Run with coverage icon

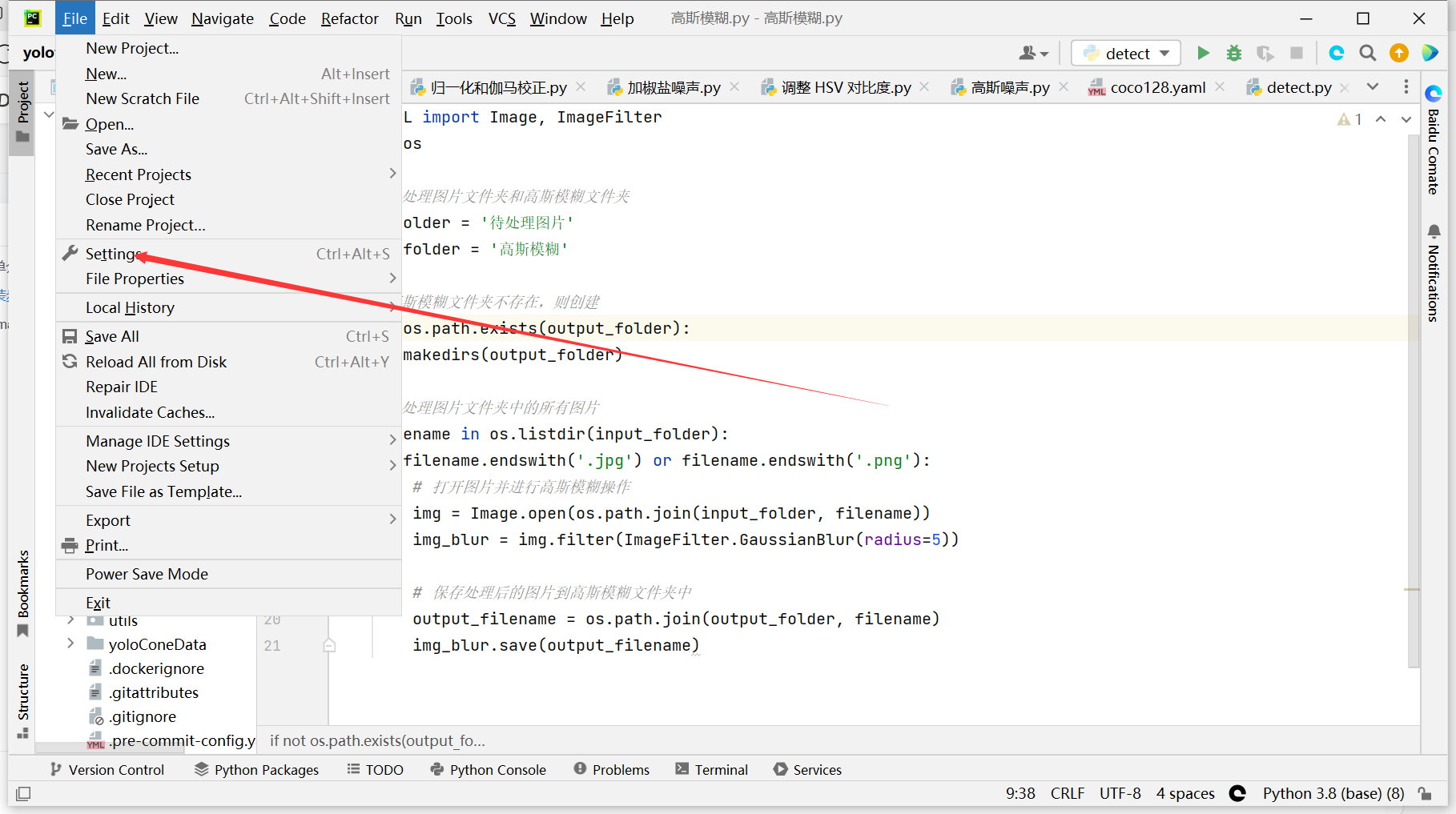(x=1265, y=53)
